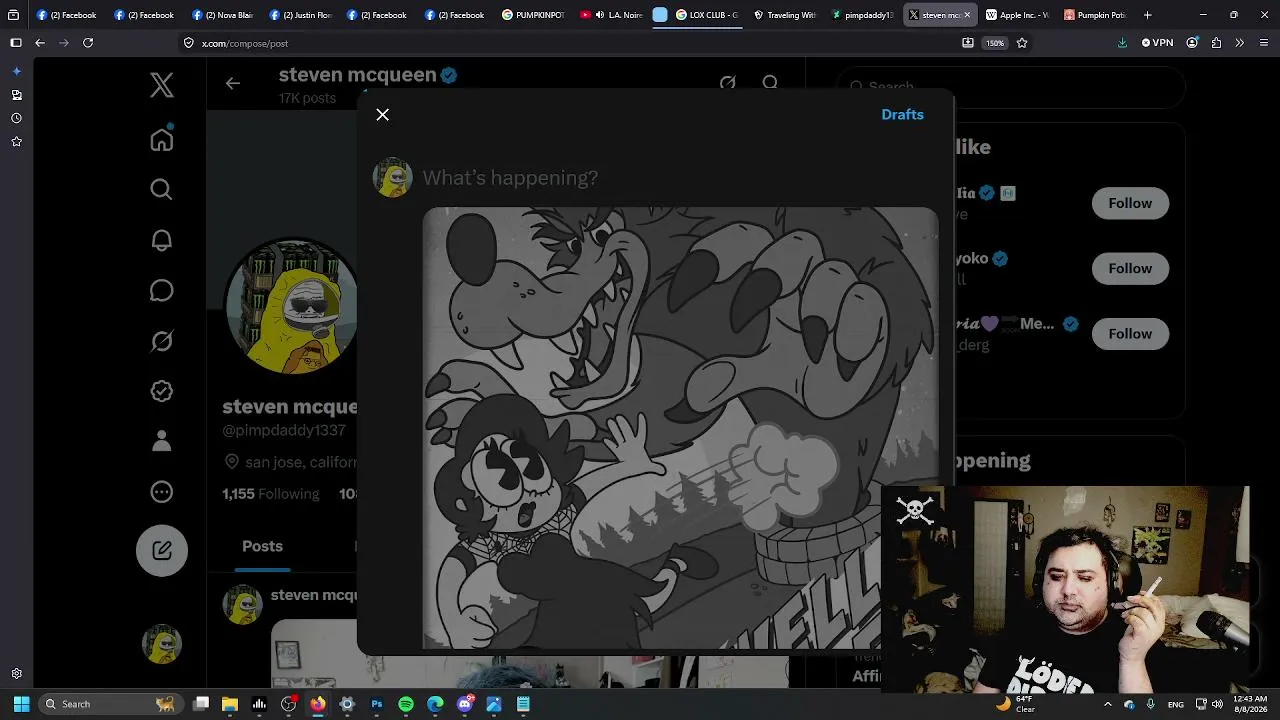Open Discord from the taskbar
Viewport: 1280px width, 720px height.
(464, 704)
